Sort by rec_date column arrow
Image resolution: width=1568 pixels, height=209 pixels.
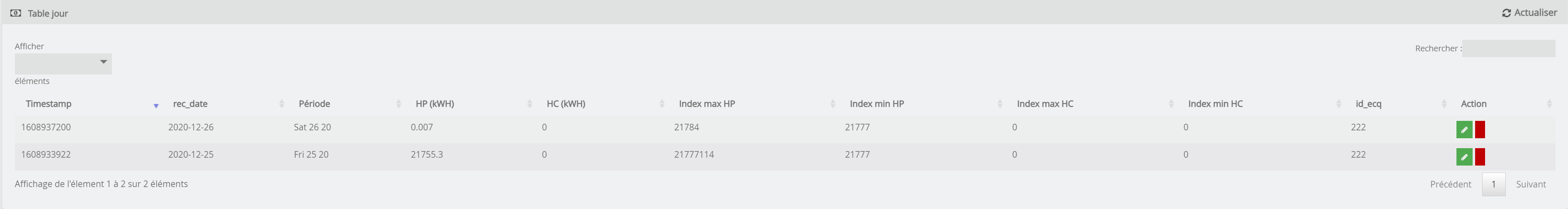pyautogui.click(x=281, y=104)
